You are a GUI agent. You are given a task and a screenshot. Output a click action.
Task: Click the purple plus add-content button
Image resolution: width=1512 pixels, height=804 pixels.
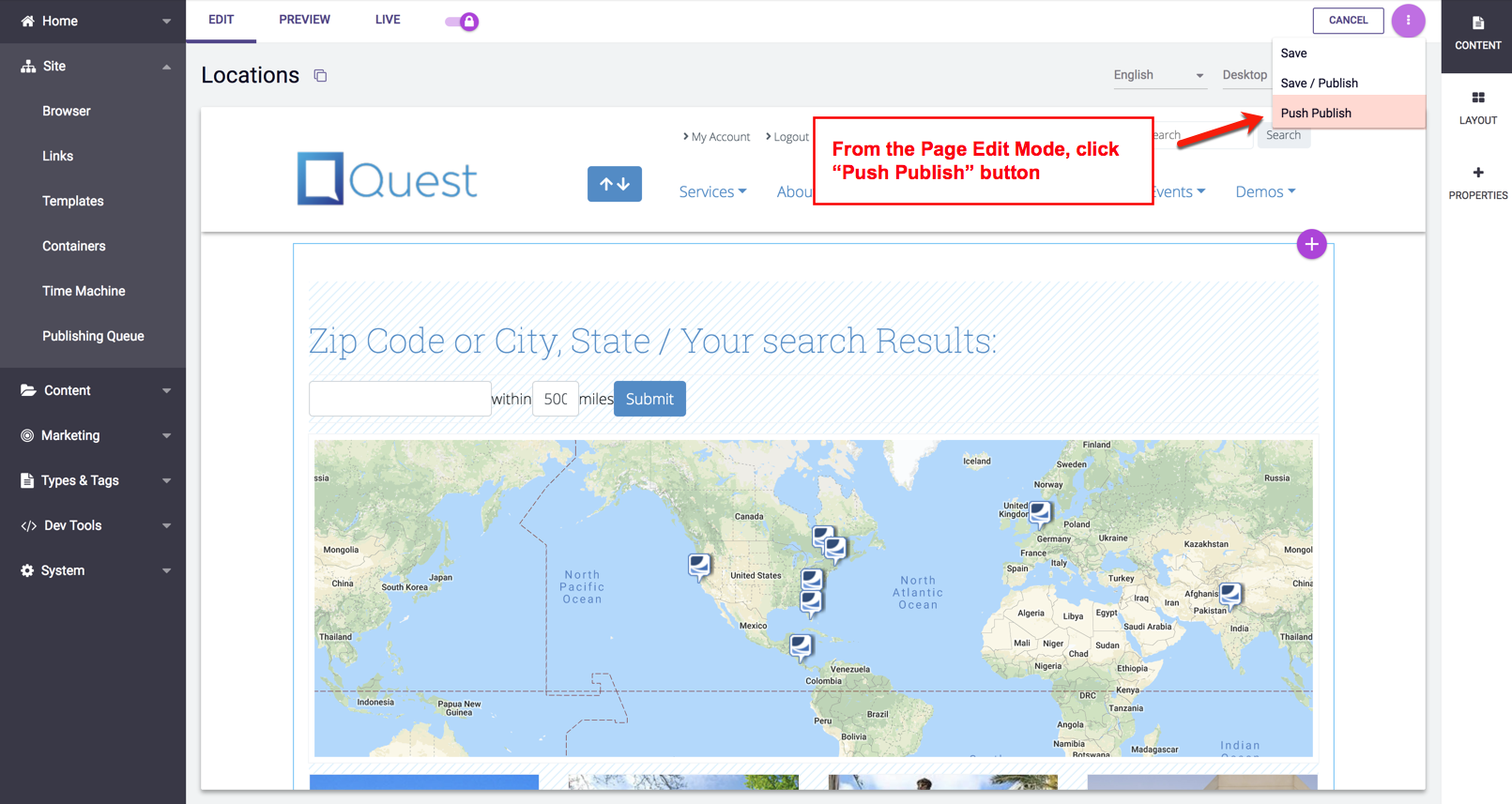pos(1310,245)
